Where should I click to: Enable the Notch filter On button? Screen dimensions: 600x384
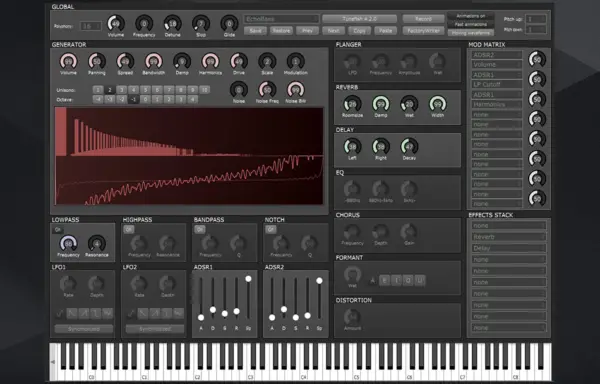[x=271, y=229]
